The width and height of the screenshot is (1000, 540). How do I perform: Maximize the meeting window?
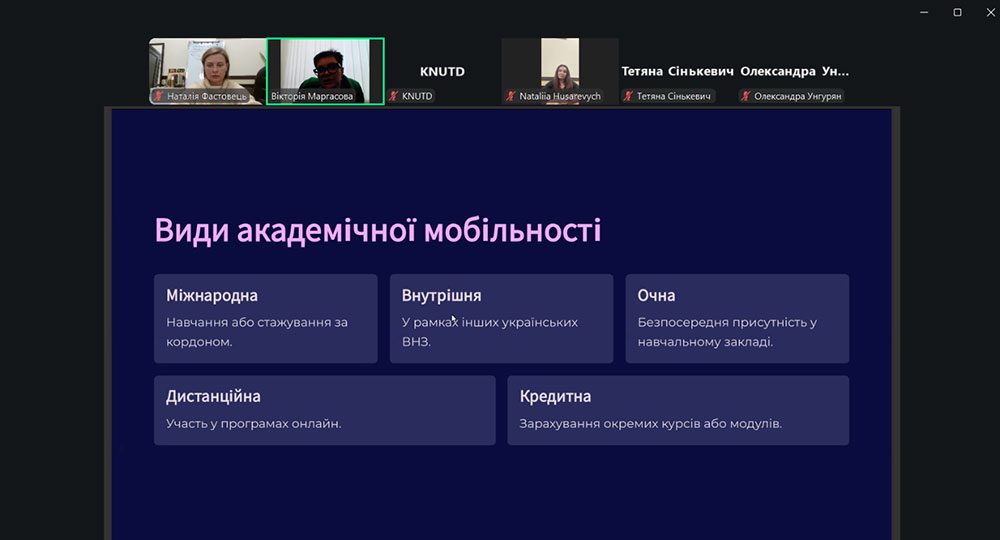(957, 12)
